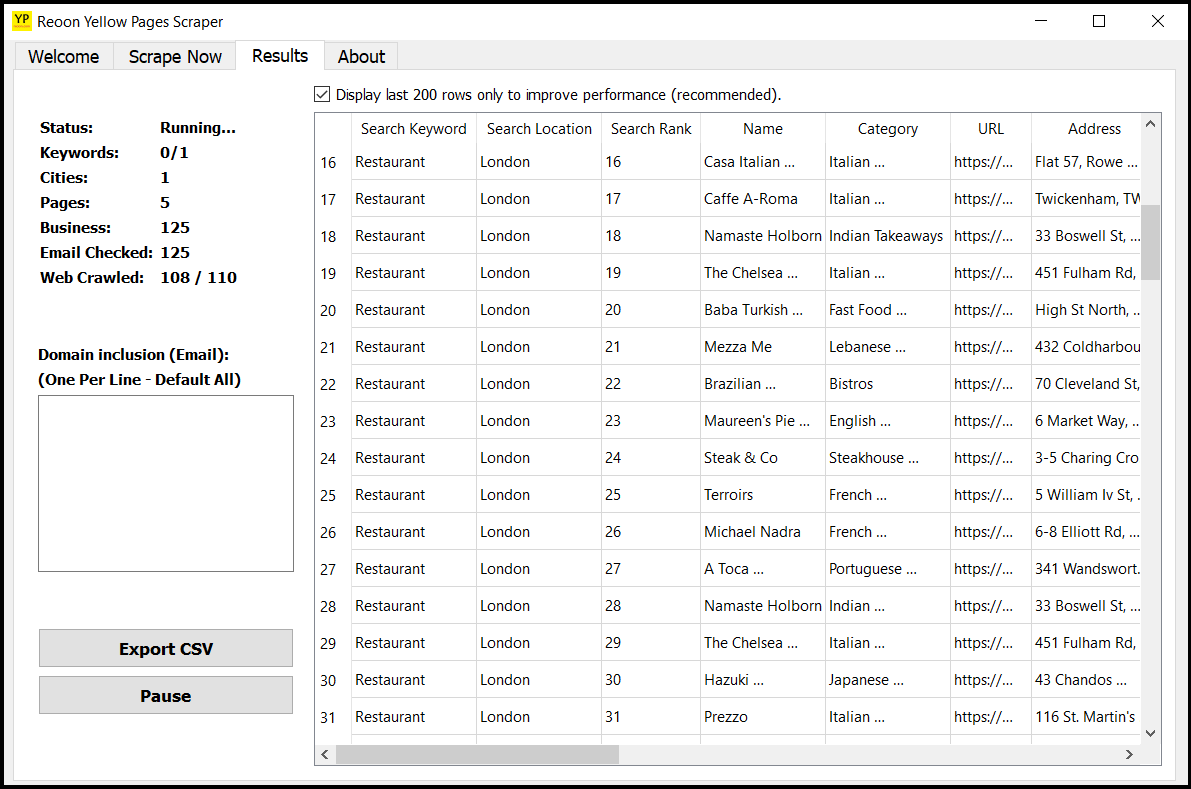Image resolution: width=1191 pixels, height=789 pixels.
Task: Click the Search Keyword column header
Action: click(x=414, y=128)
